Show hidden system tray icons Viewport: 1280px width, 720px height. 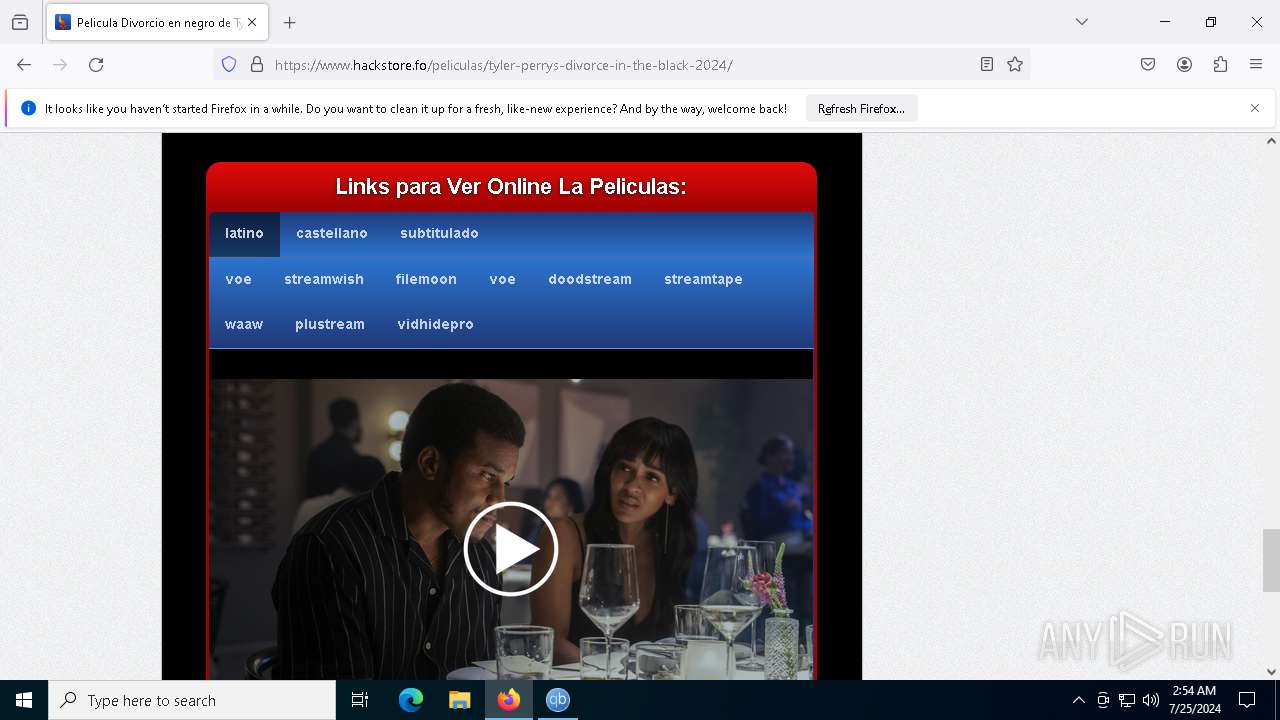point(1078,700)
